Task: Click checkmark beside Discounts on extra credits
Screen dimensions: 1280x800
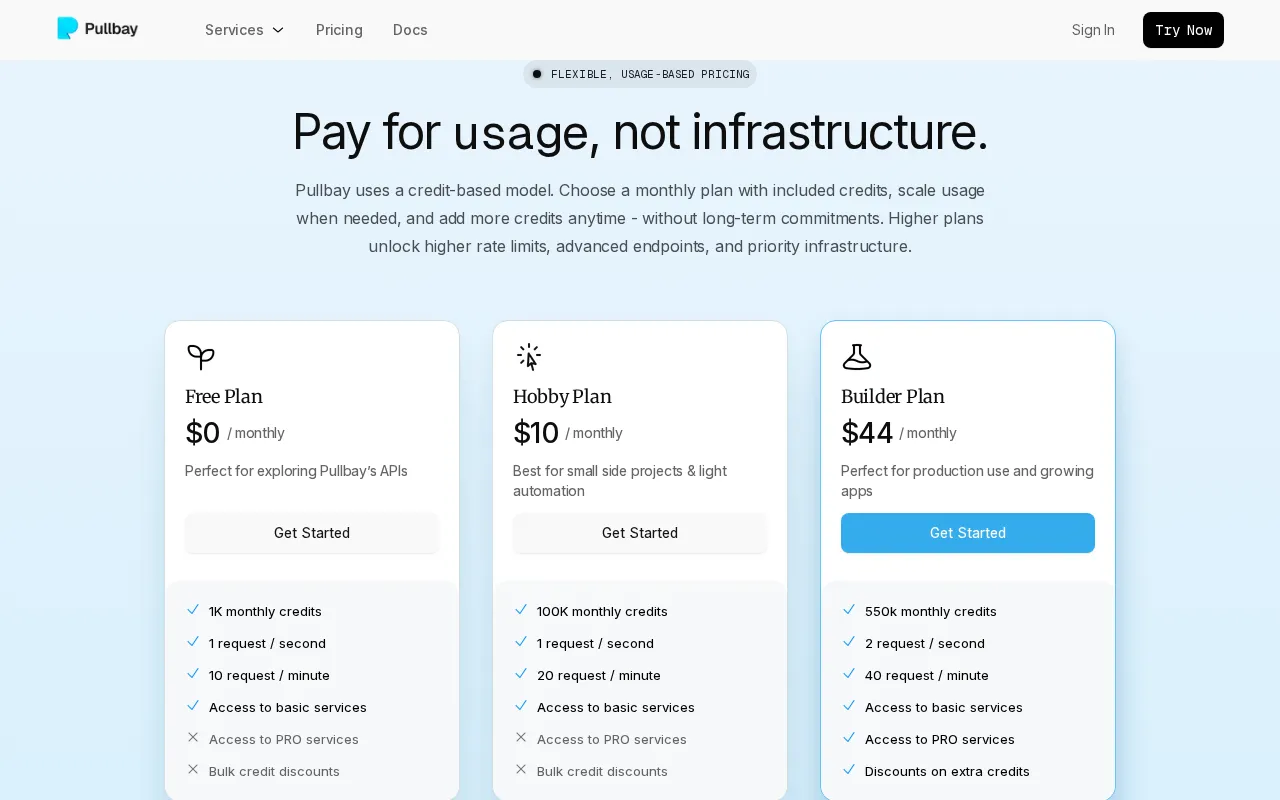Action: 849,770
